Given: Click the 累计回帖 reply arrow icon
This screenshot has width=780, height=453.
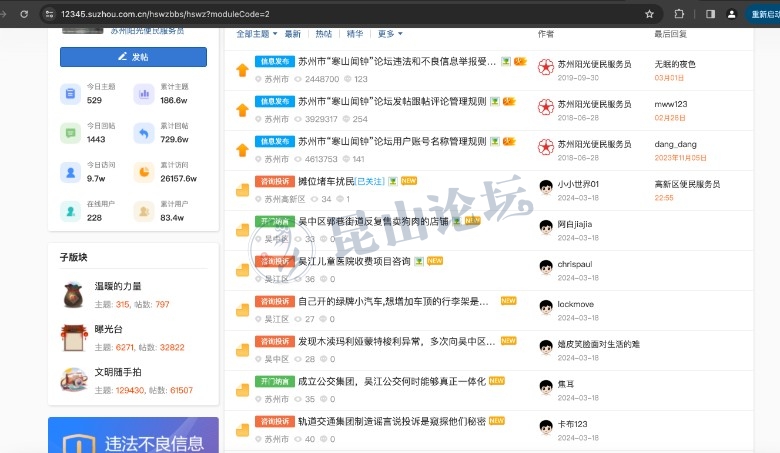Looking at the screenshot, I should (x=144, y=133).
